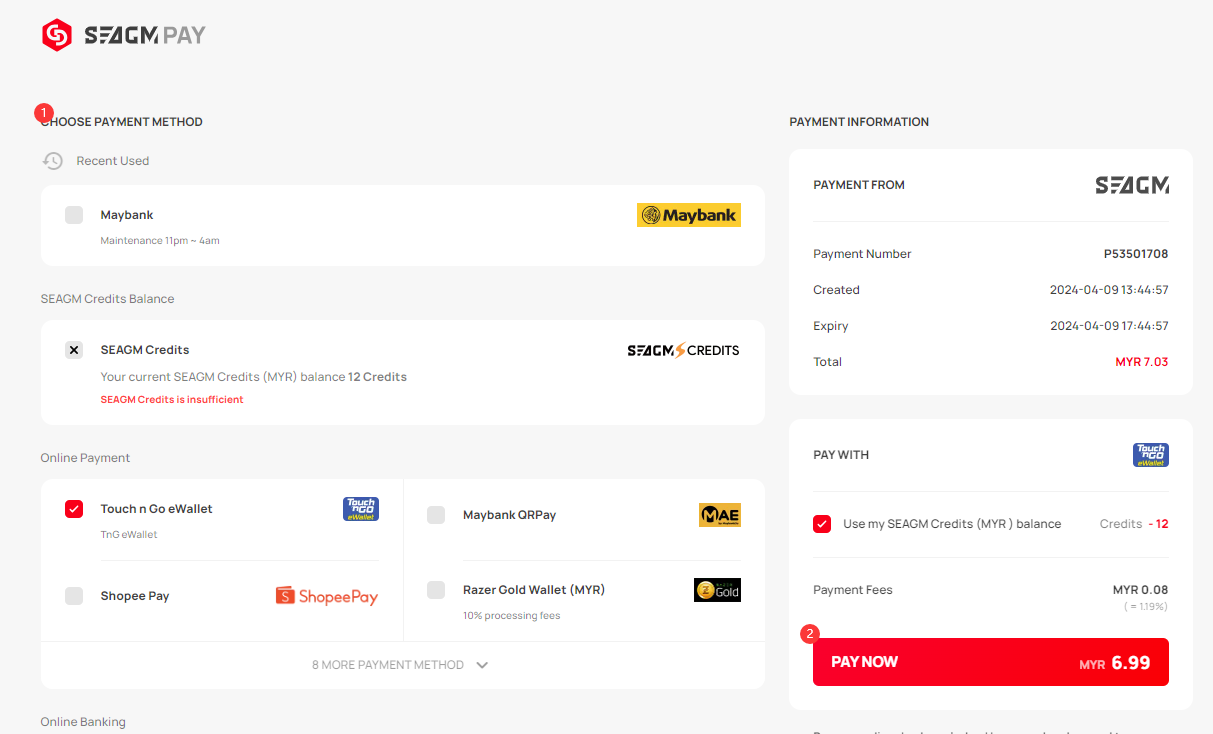
Task: Click the MAE logo for Maybank QRPay
Action: (x=720, y=515)
